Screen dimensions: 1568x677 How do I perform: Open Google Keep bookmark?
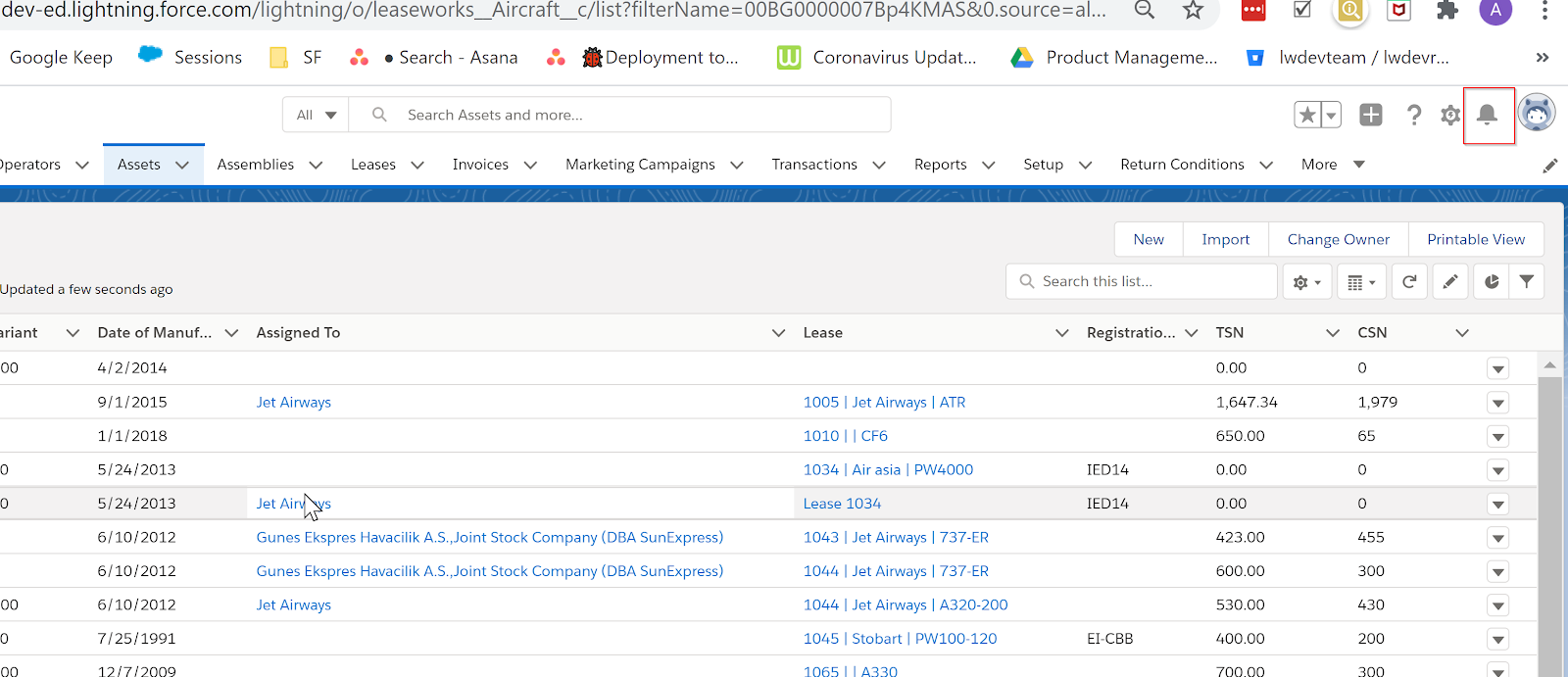(x=61, y=58)
